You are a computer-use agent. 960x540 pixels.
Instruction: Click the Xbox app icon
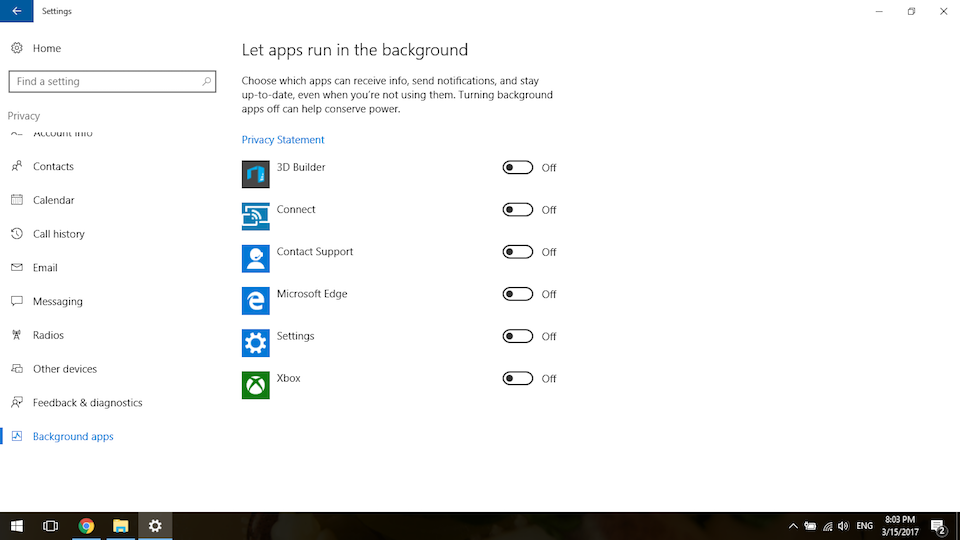(x=255, y=385)
